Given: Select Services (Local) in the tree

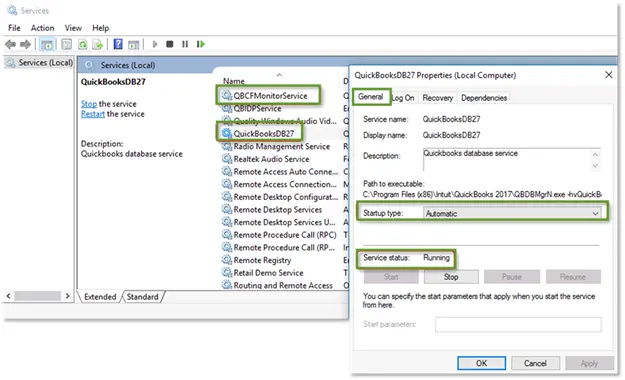Looking at the screenshot, I should [39, 63].
